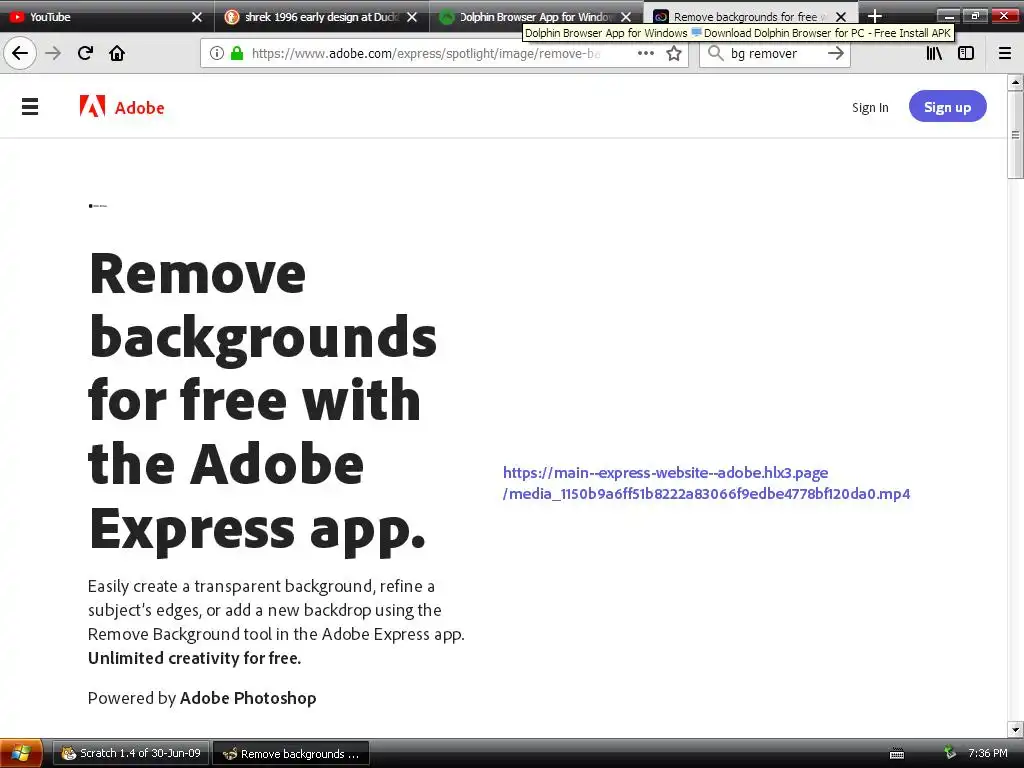Close the shrek 1996 early design tab
The height and width of the screenshot is (768, 1024).
click(x=411, y=17)
